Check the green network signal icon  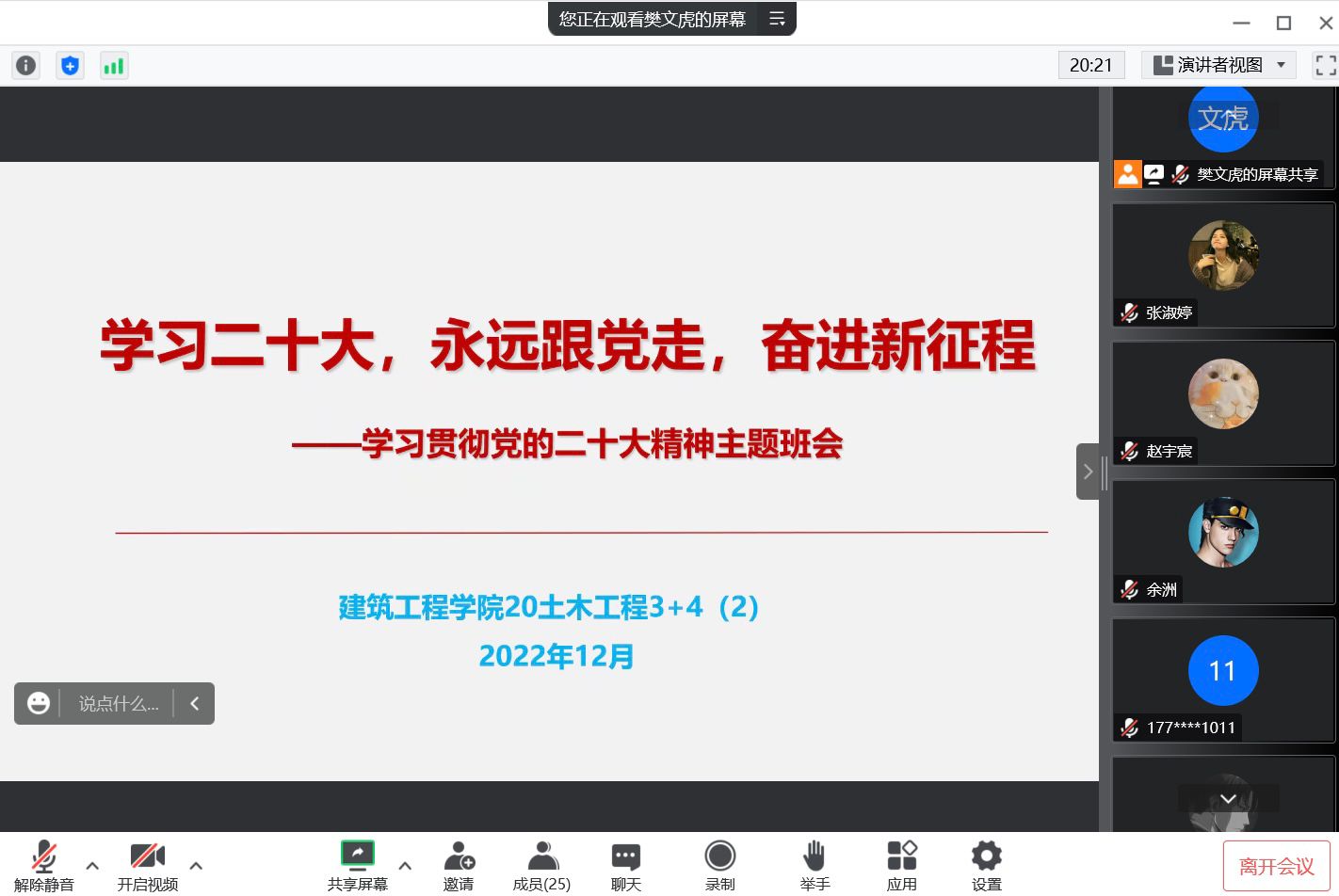pyautogui.click(x=114, y=65)
